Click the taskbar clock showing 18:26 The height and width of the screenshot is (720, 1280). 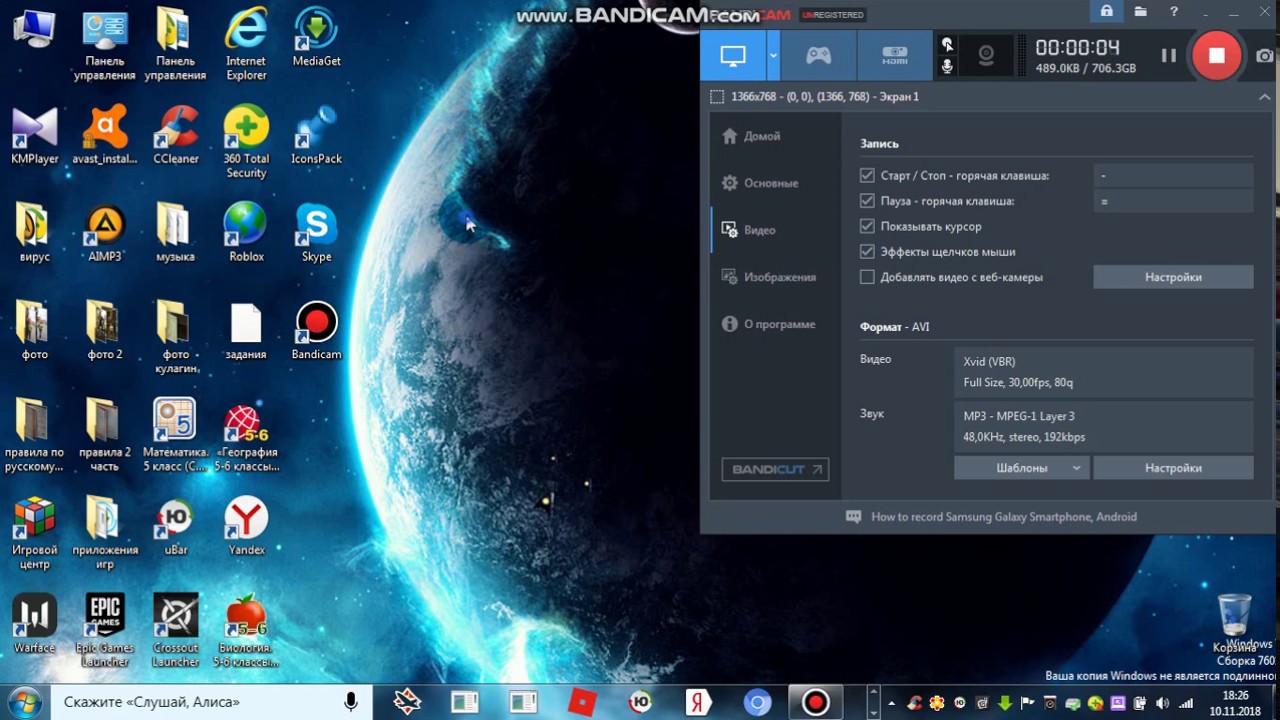1235,702
